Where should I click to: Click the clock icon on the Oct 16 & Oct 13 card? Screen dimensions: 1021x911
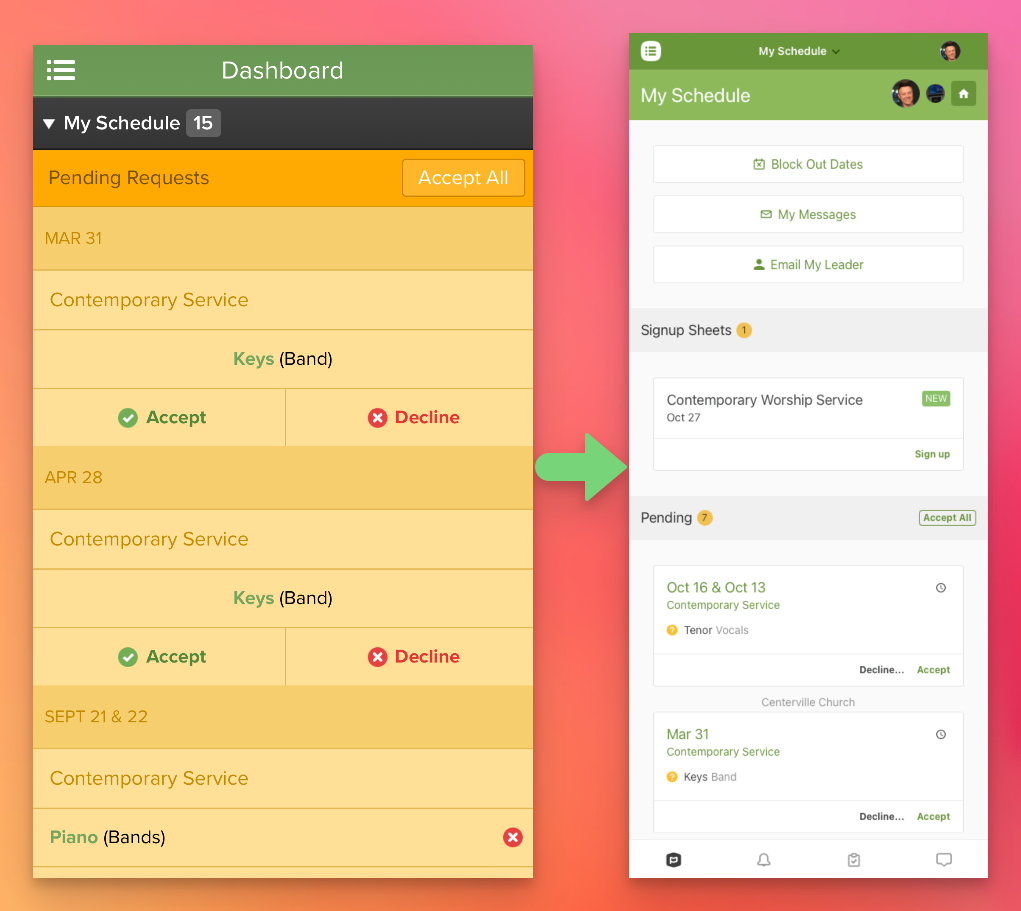coord(940,588)
